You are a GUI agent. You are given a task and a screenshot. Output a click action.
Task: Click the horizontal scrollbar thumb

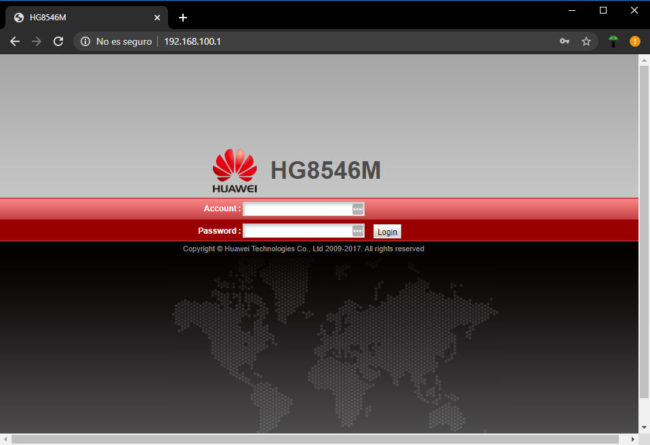click(315, 439)
